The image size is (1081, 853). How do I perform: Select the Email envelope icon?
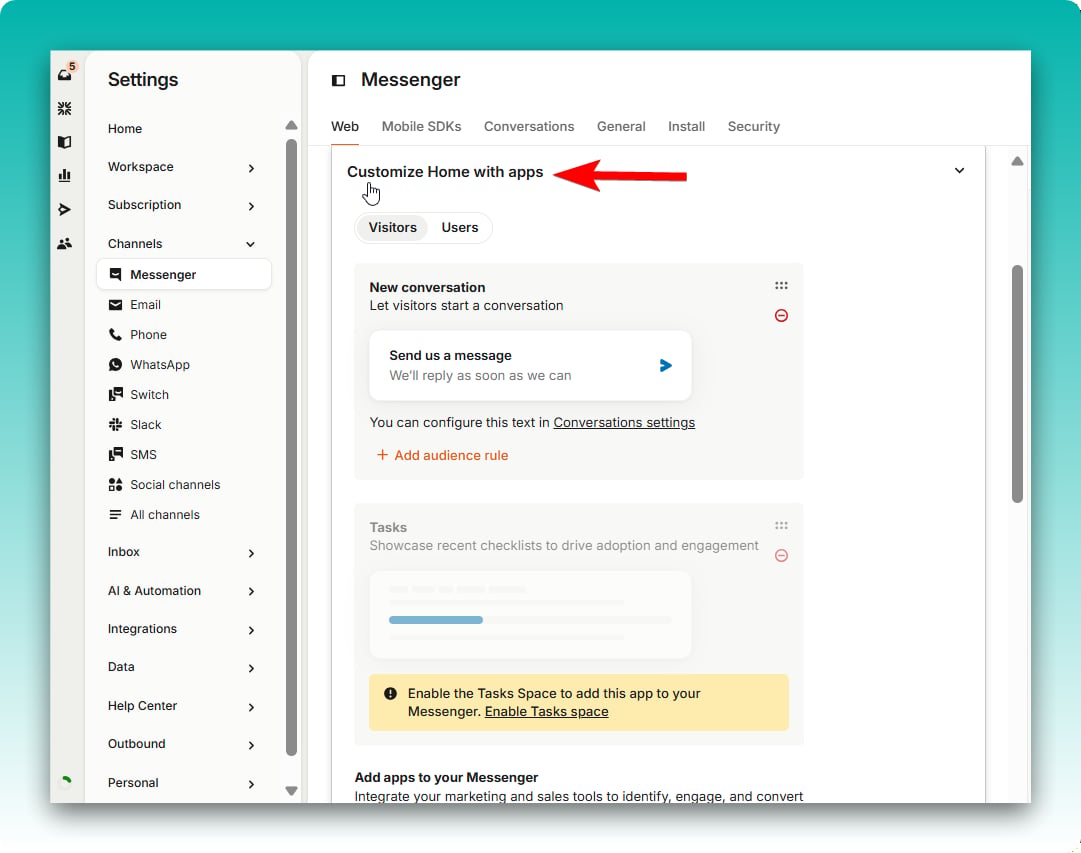coord(115,305)
